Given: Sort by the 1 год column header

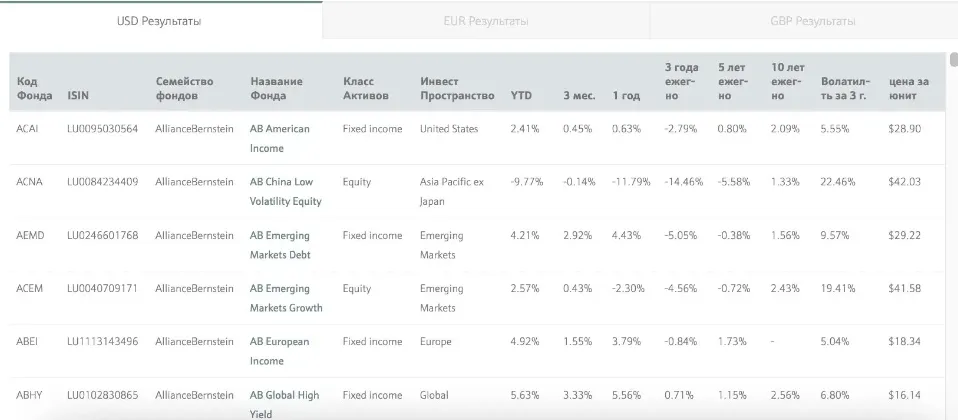Looking at the screenshot, I should [626, 96].
